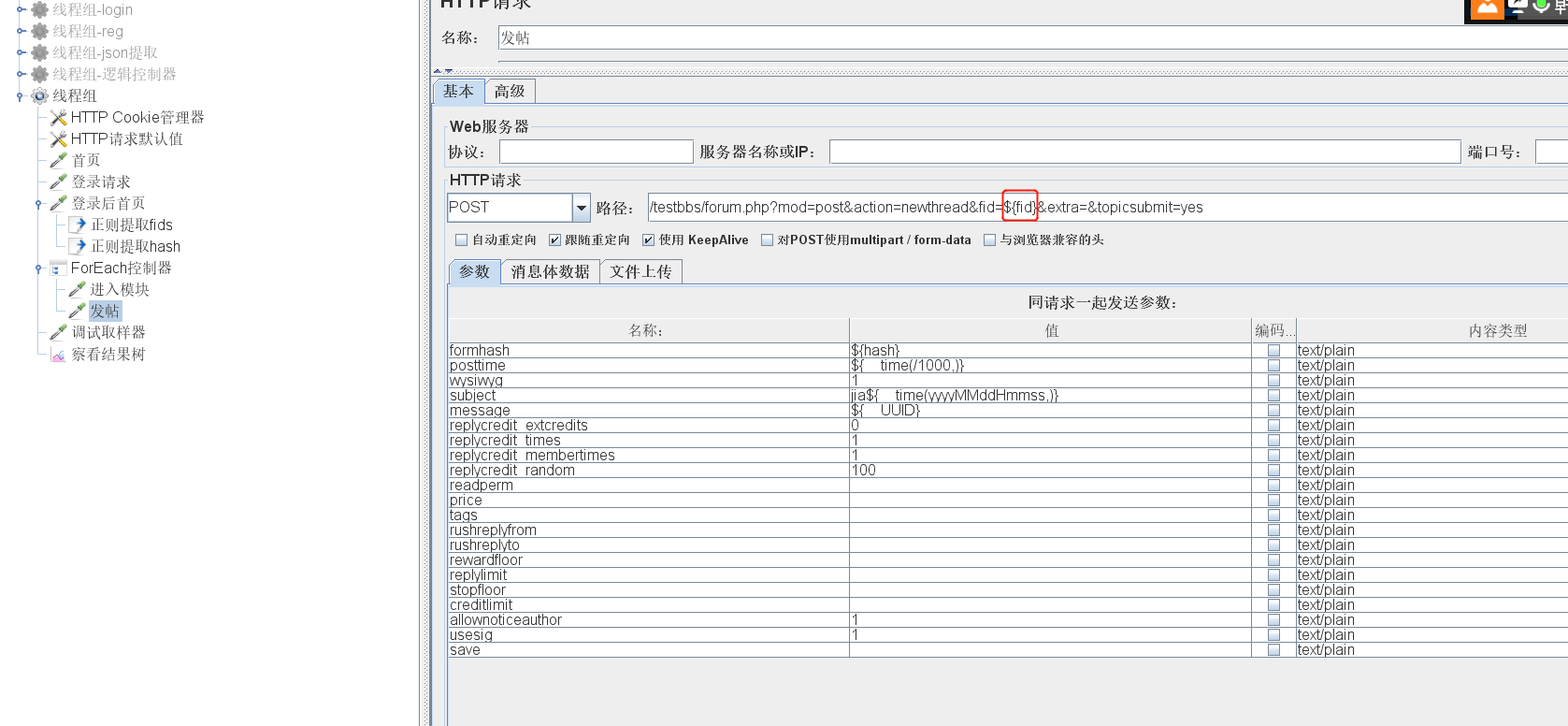
Task: Switch to the 基本 tab
Action: (458, 91)
